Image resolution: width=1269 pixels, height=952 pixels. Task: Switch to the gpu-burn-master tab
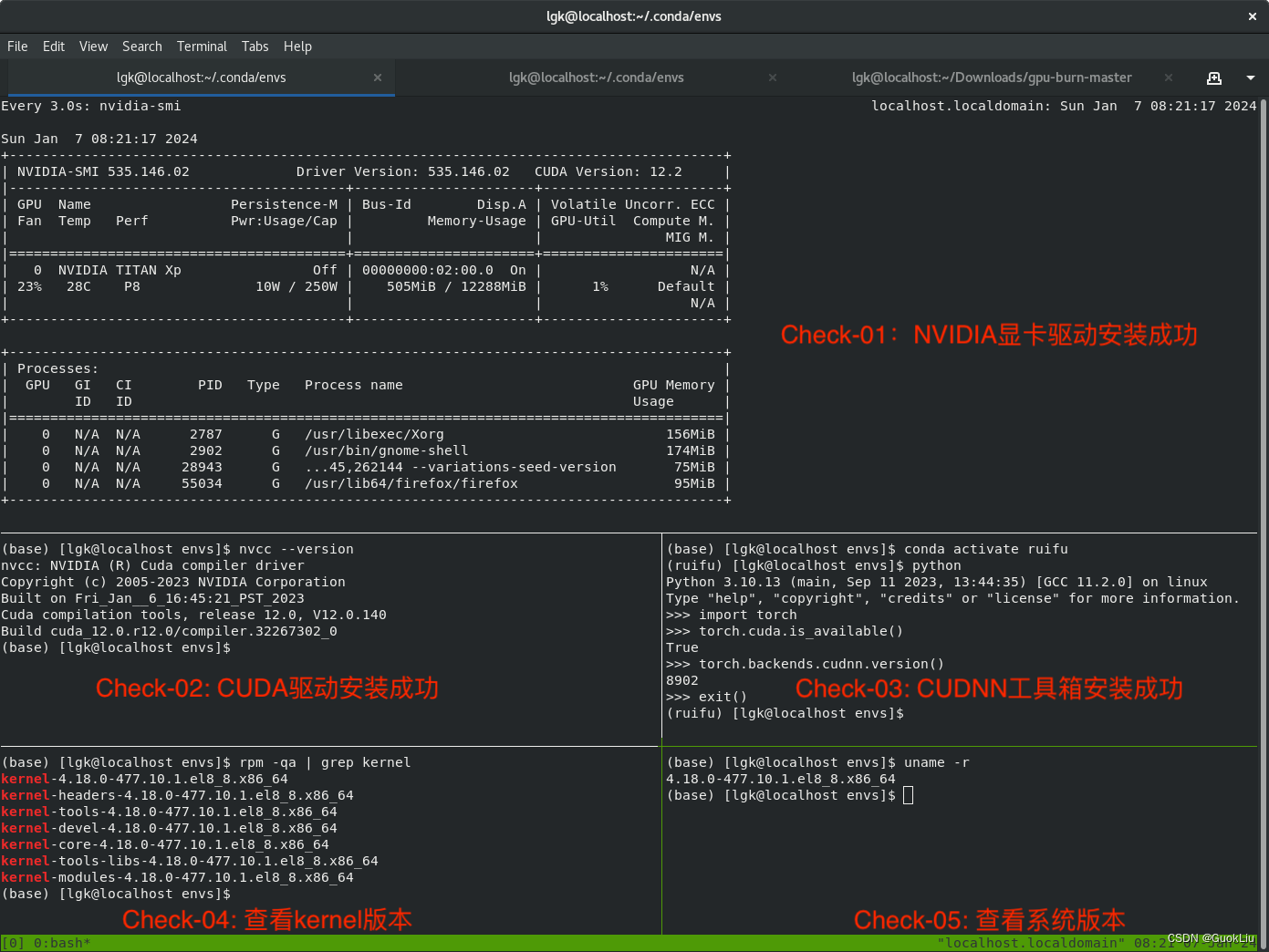(x=992, y=78)
